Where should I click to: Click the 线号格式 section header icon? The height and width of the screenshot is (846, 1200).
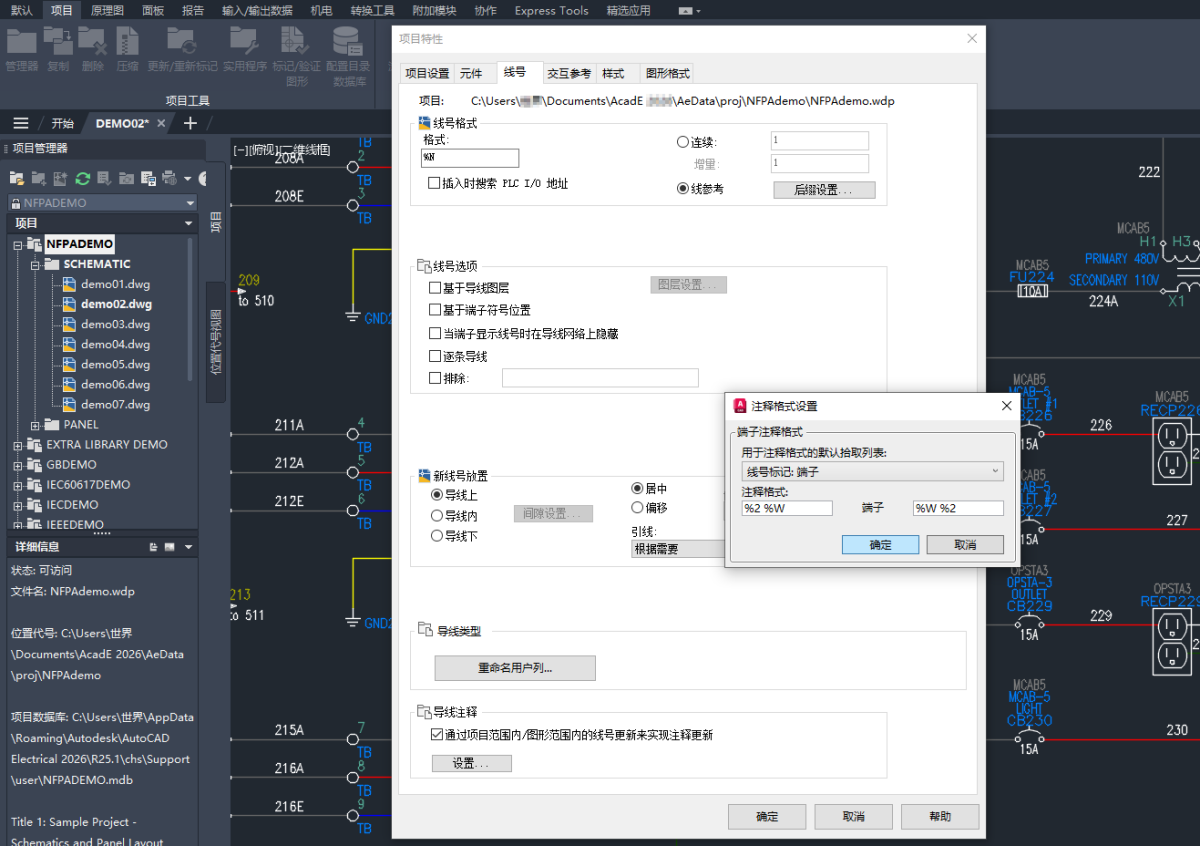pyautogui.click(x=424, y=123)
